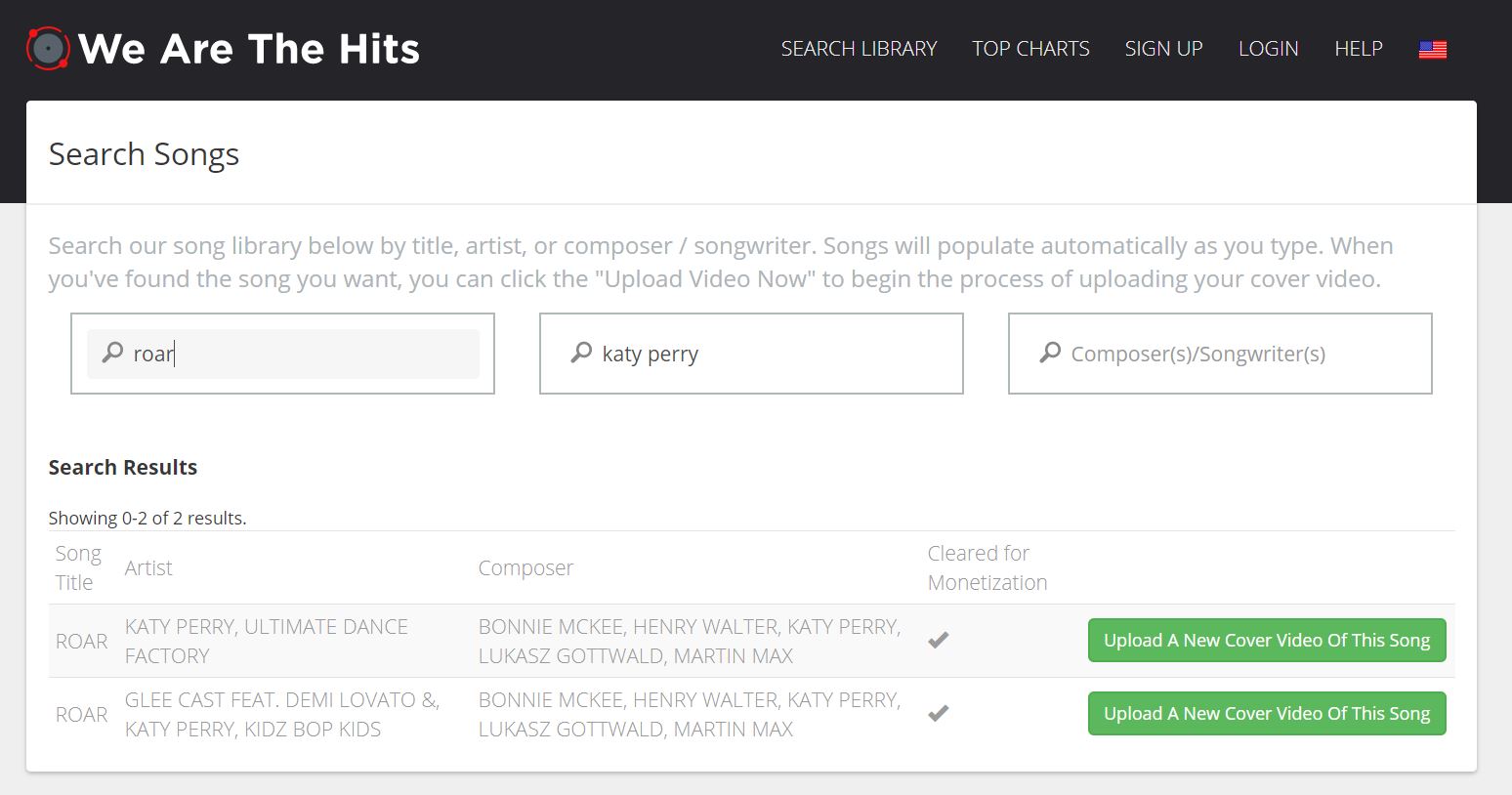The width and height of the screenshot is (1512, 795).
Task: Focus the Composer(s)/Songwriter(s) search field
Action: tap(1220, 354)
